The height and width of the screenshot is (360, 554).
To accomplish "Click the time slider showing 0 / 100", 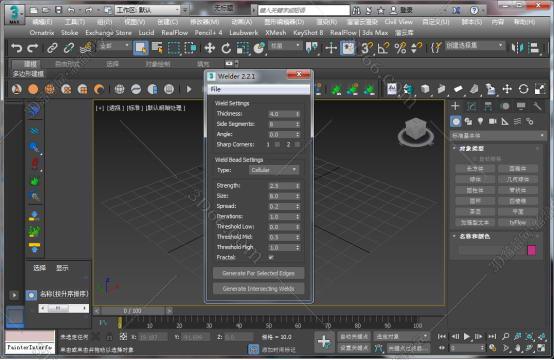I will point(132,311).
